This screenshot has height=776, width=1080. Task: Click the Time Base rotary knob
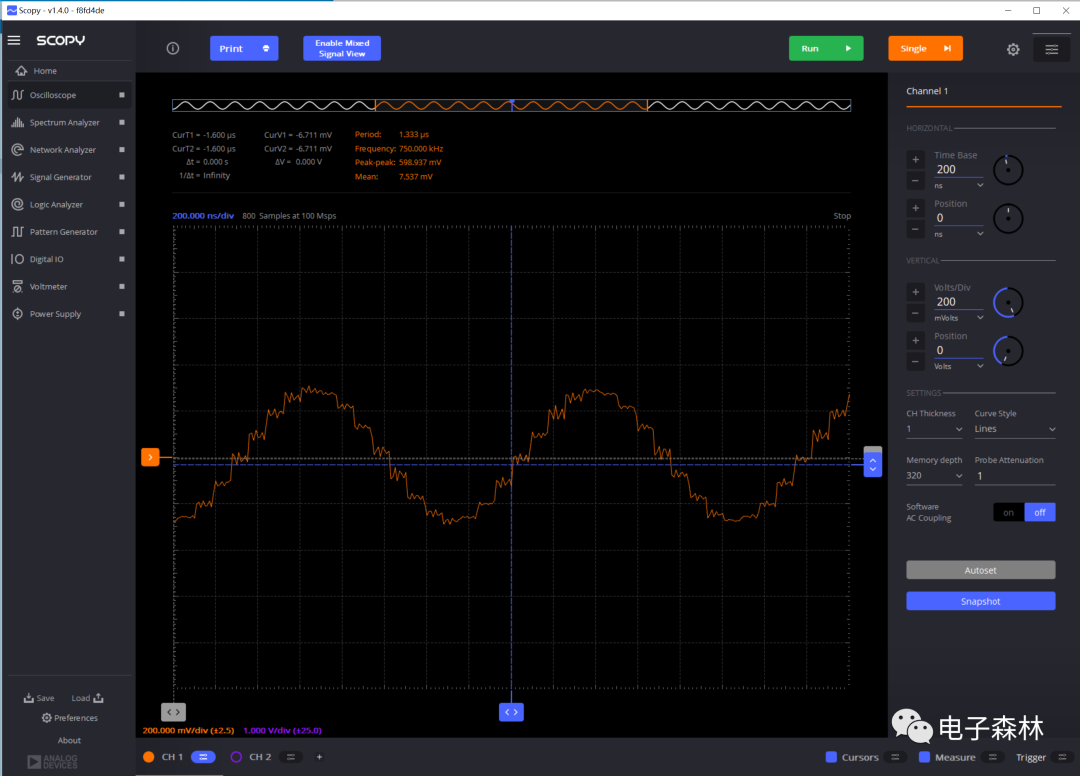point(1008,170)
